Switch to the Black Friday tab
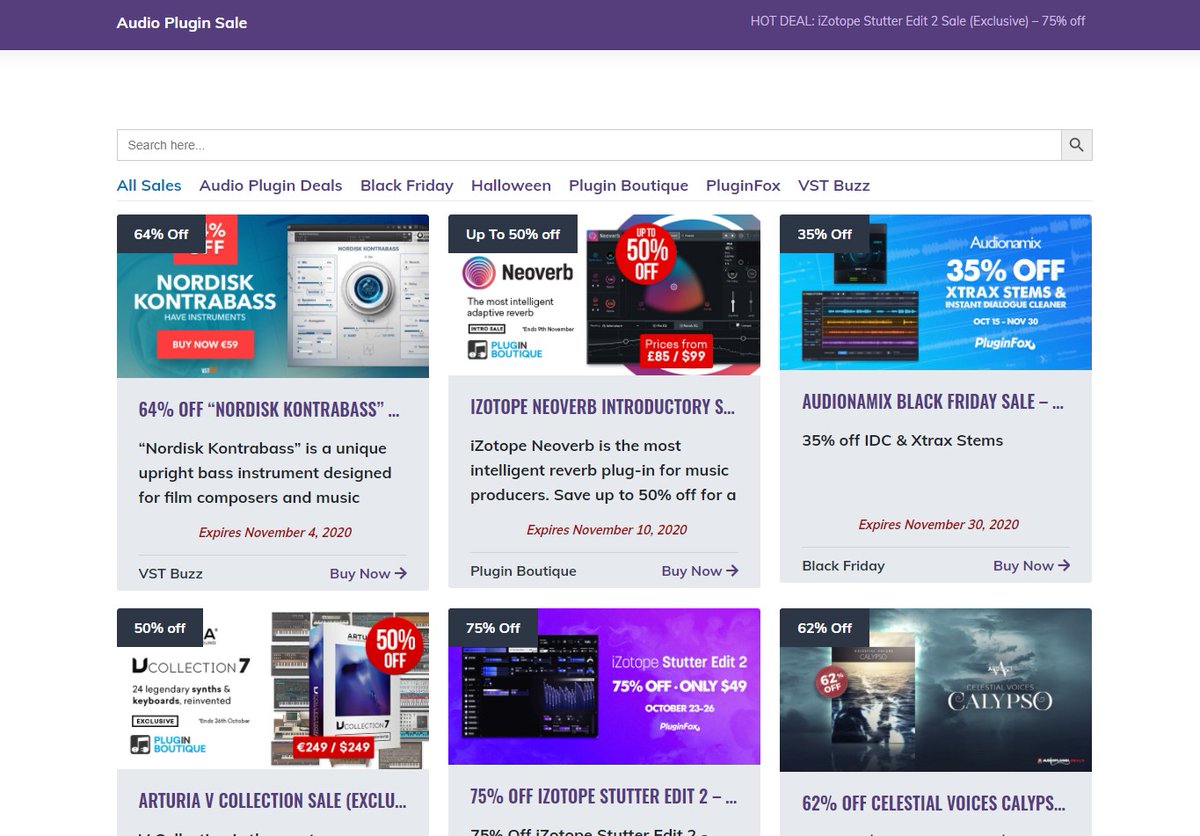 coord(406,185)
